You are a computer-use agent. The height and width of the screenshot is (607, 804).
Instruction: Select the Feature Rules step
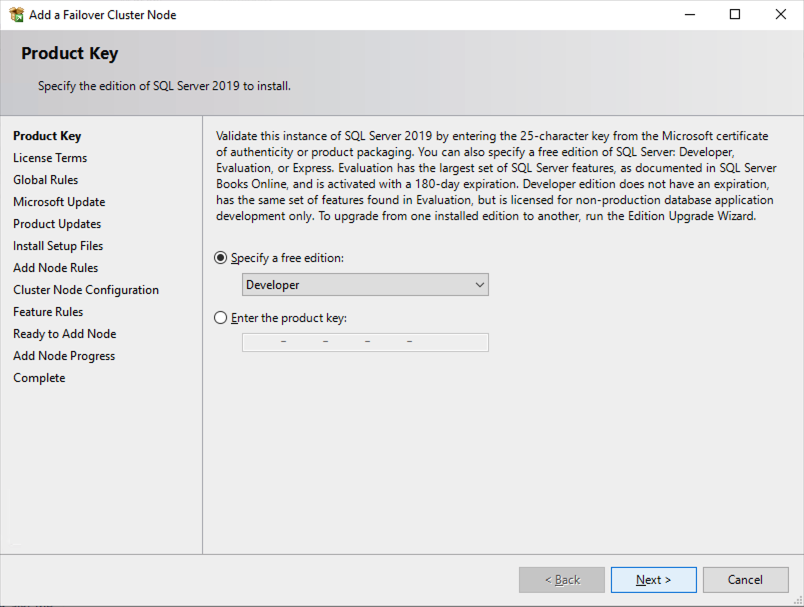[48, 312]
